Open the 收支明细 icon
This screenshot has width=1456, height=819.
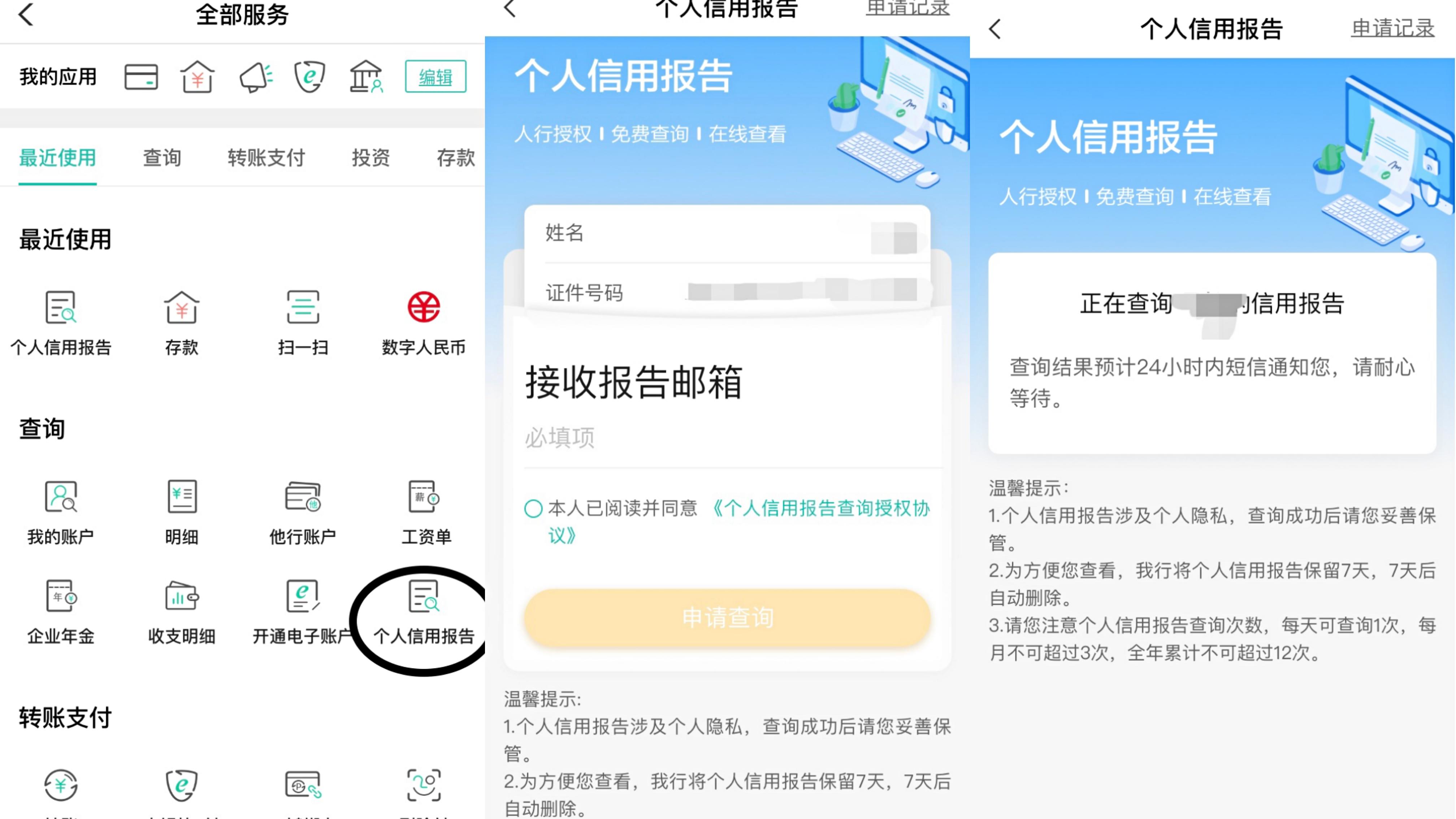(x=181, y=612)
